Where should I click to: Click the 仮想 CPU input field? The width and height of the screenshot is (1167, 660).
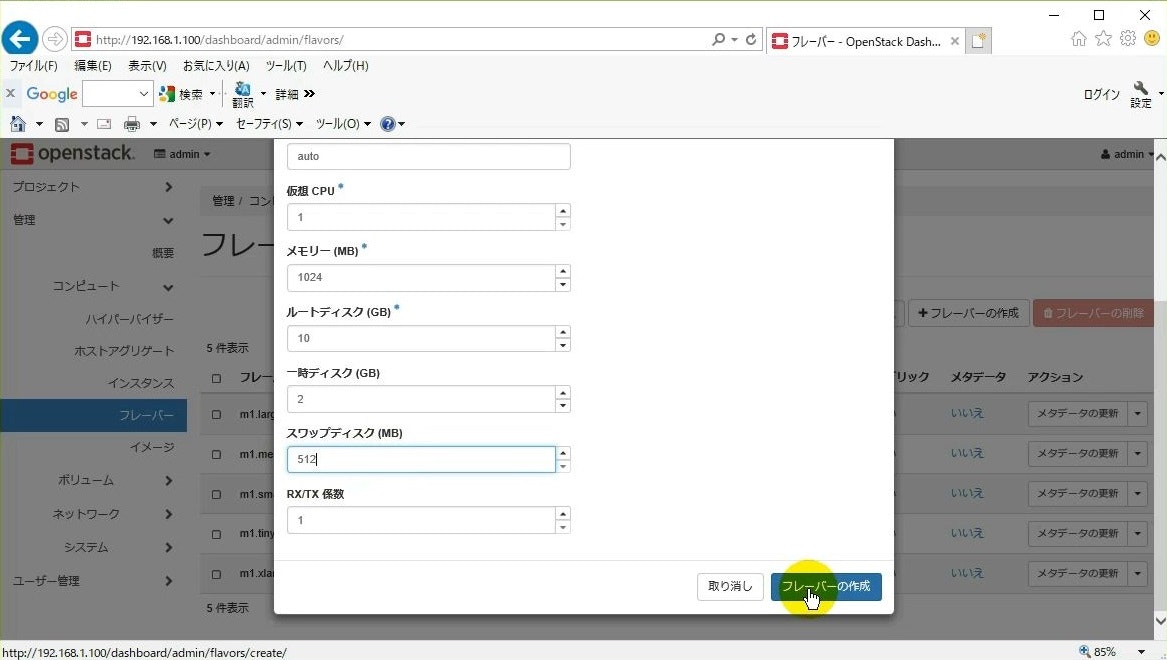pos(421,217)
